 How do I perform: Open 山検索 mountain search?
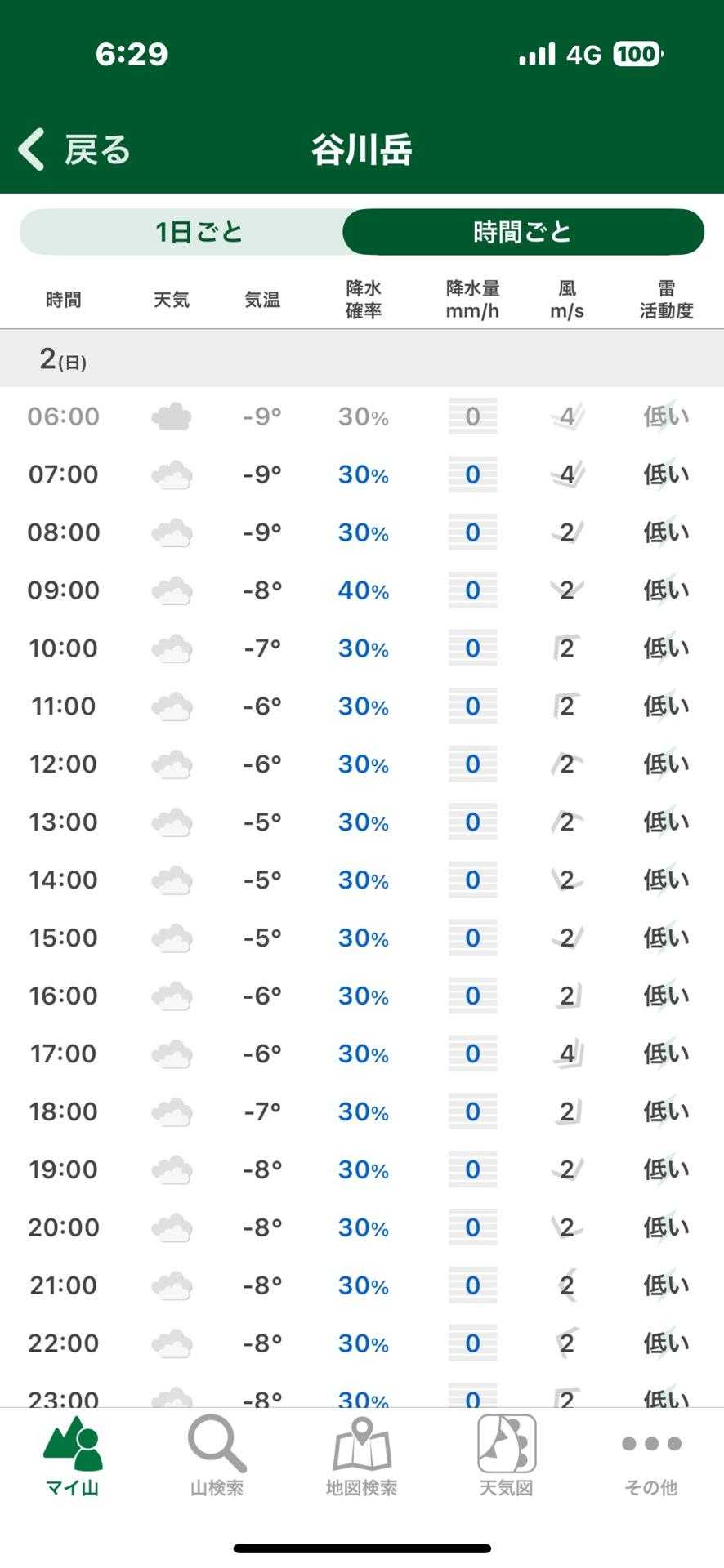[217, 1458]
